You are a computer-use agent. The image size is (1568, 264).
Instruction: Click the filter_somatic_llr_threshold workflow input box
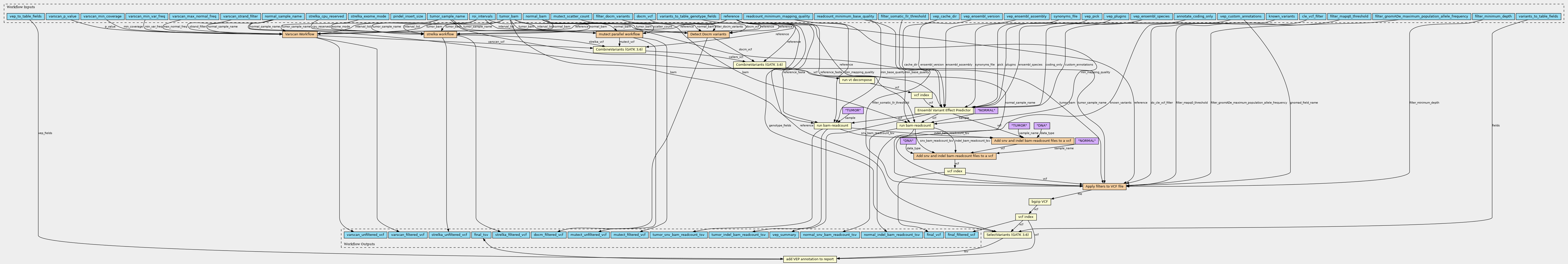pyautogui.click(x=903, y=16)
